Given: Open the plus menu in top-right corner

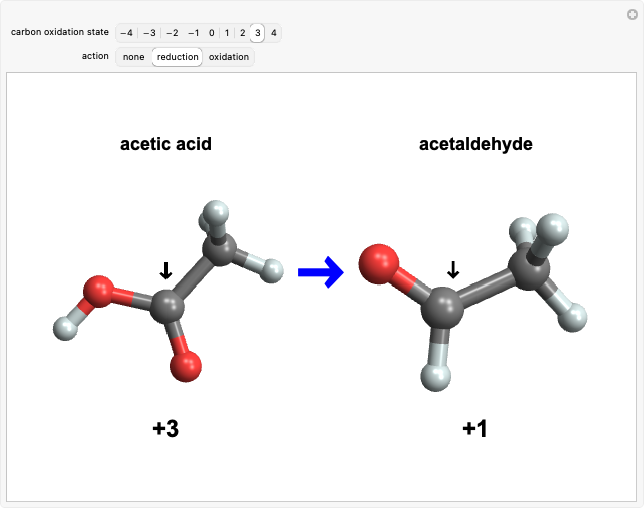Looking at the screenshot, I should [x=631, y=13].
